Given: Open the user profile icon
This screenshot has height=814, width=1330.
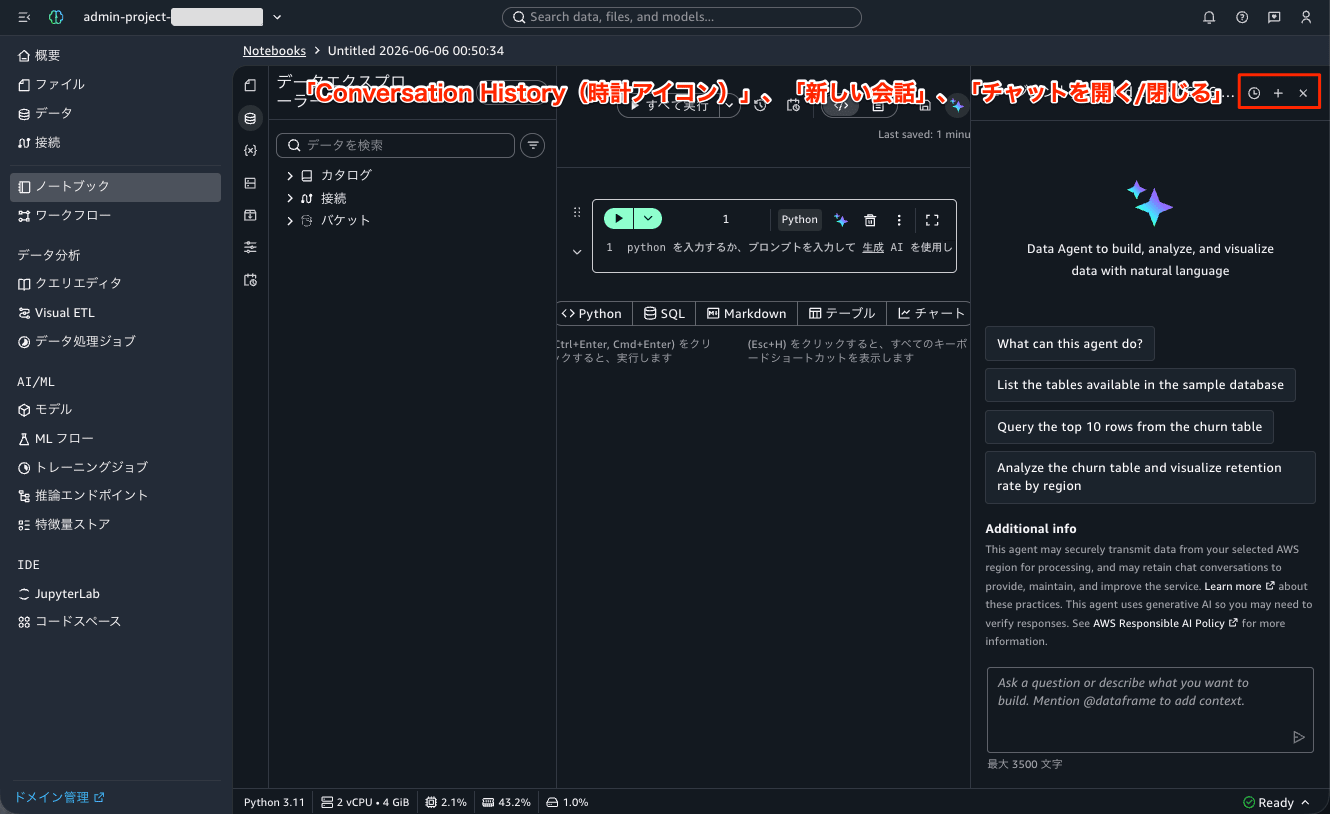Looking at the screenshot, I should tap(1306, 17).
